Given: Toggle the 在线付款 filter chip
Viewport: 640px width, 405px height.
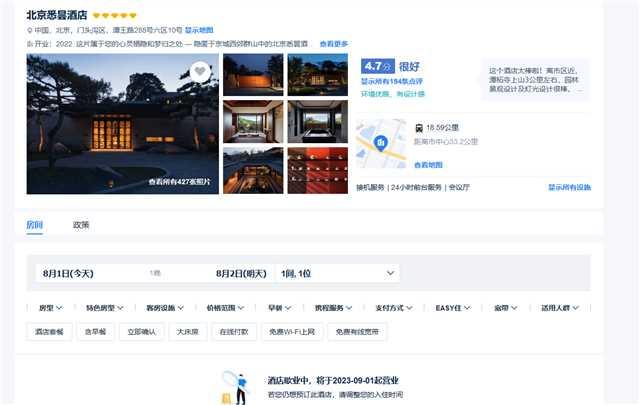Looking at the screenshot, I should point(234,331).
